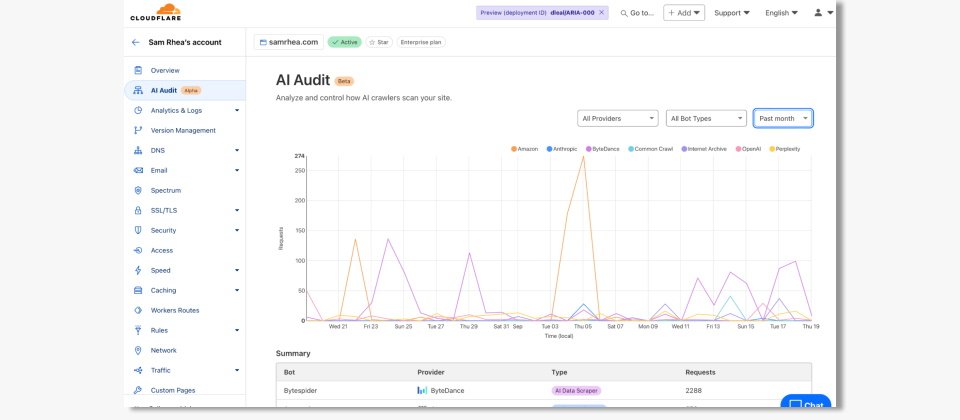The width and height of the screenshot is (960, 420).
Task: Toggle the Amazon series in chart legend
Action: coord(525,148)
